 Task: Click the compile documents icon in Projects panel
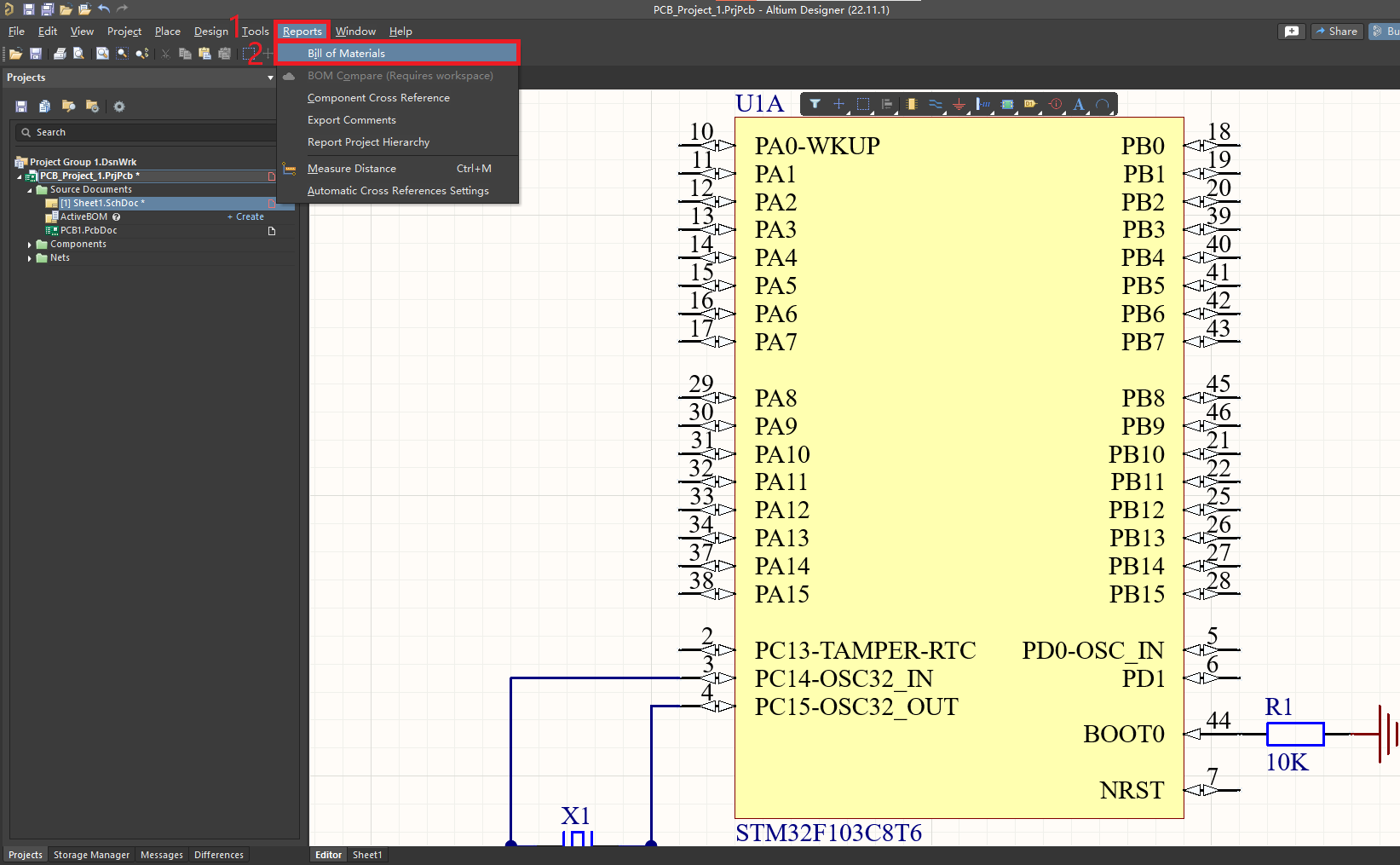pos(44,107)
